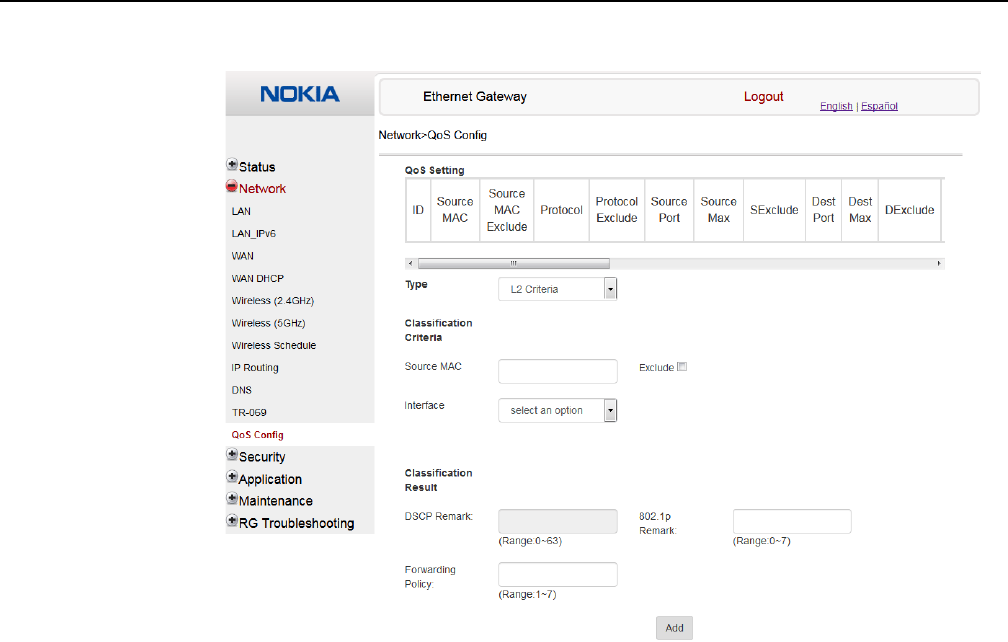Screen dimensions: 1008x642
Task: Click the QoS table horizontal scrollbar thumb
Action: pyautogui.click(x=513, y=263)
